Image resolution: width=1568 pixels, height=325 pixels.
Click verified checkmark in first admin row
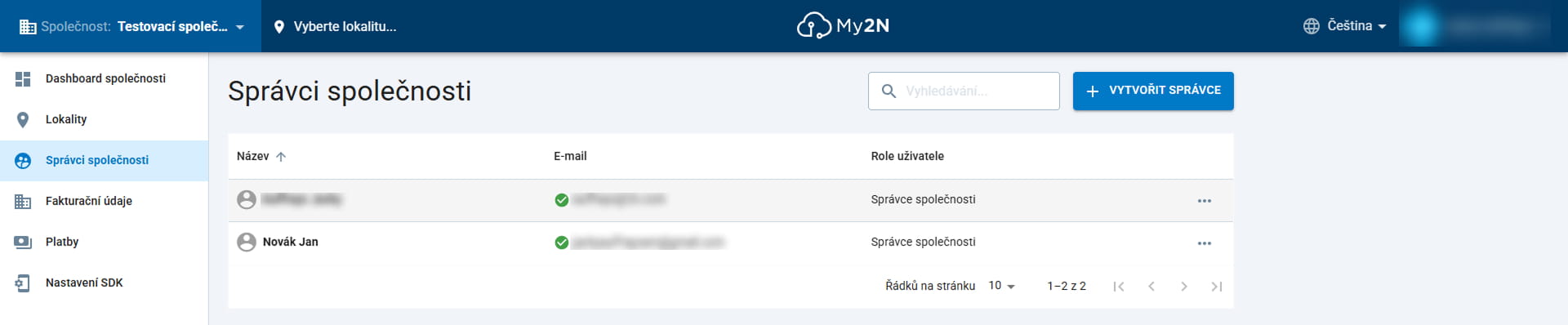tap(562, 200)
